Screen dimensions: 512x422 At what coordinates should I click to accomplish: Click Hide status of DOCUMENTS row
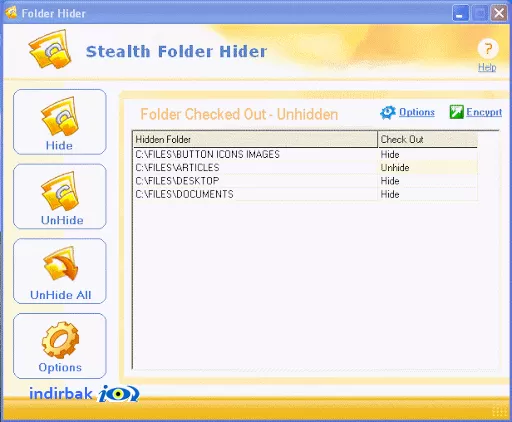(x=390, y=194)
